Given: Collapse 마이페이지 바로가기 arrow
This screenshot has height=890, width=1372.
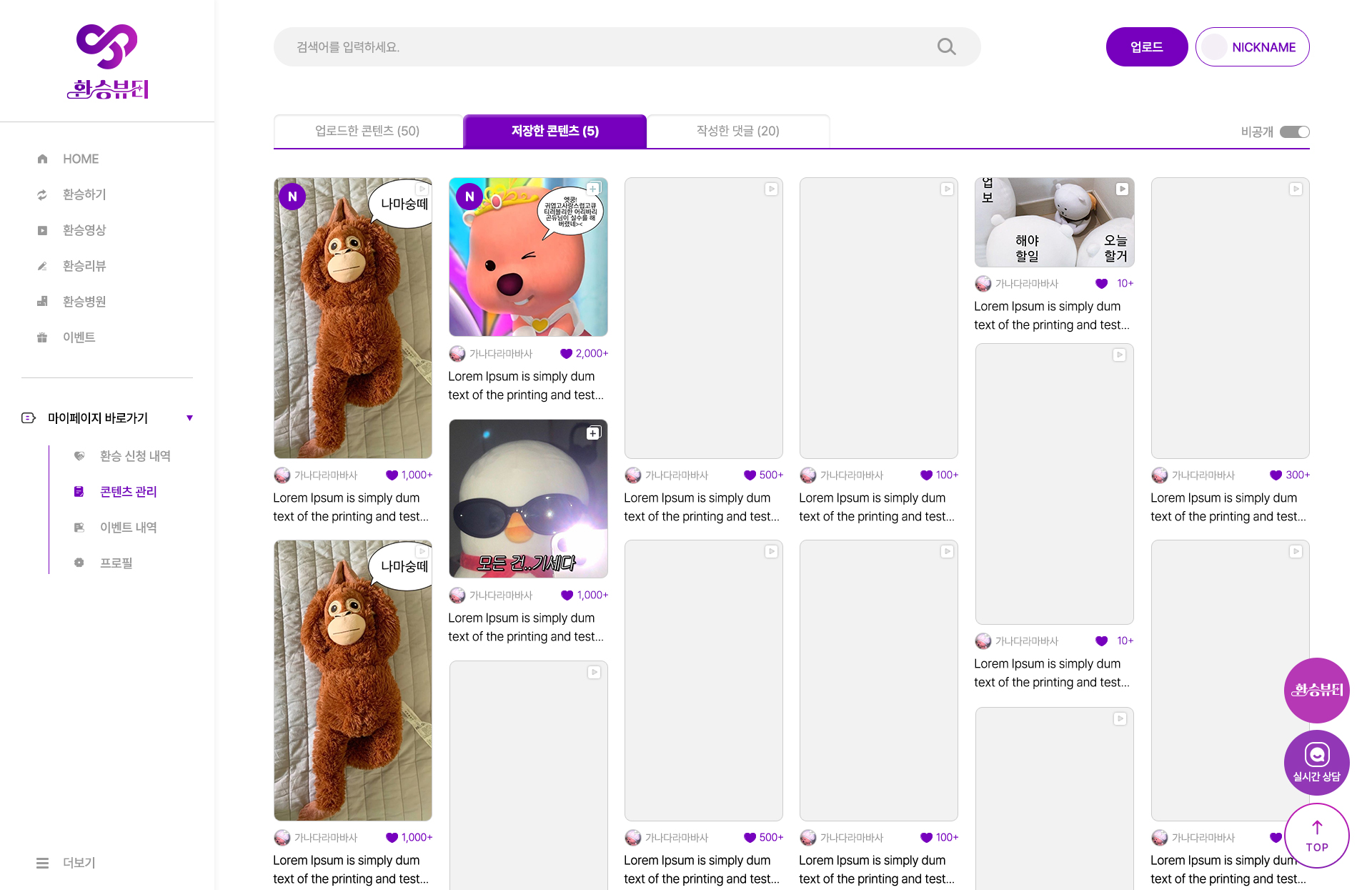Looking at the screenshot, I should coord(189,417).
